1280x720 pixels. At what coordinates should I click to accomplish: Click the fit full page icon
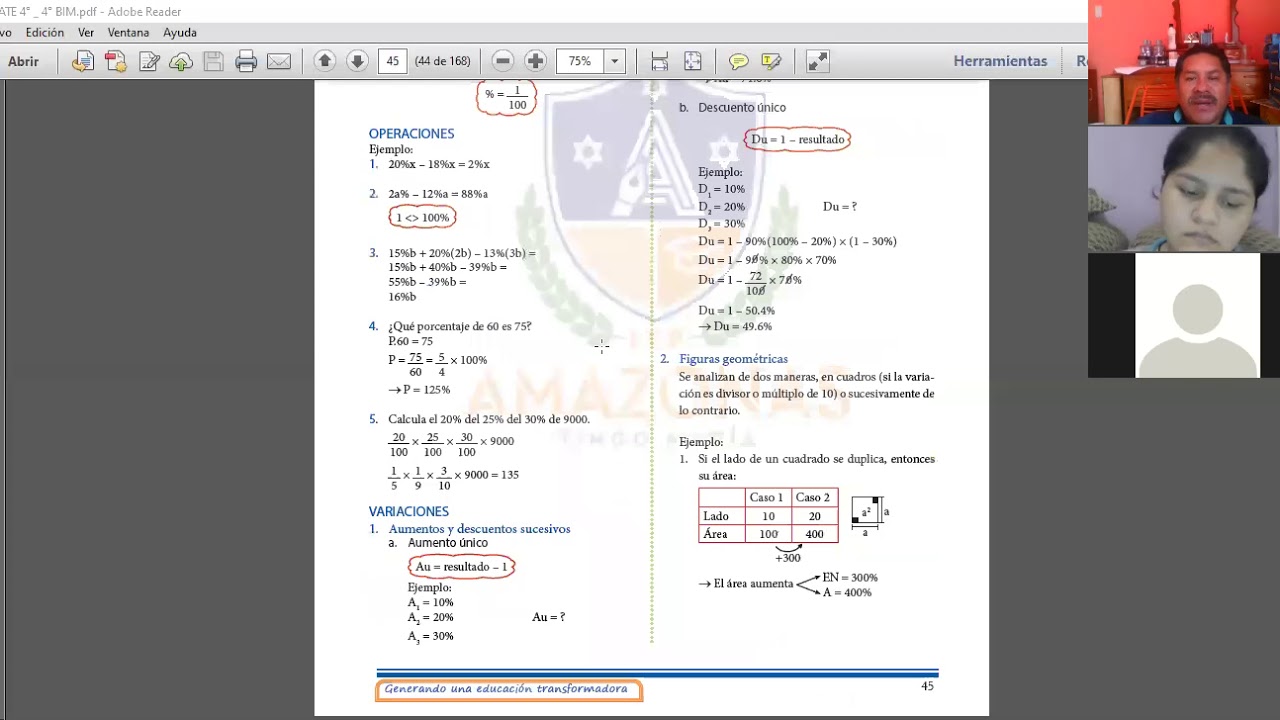[x=692, y=61]
